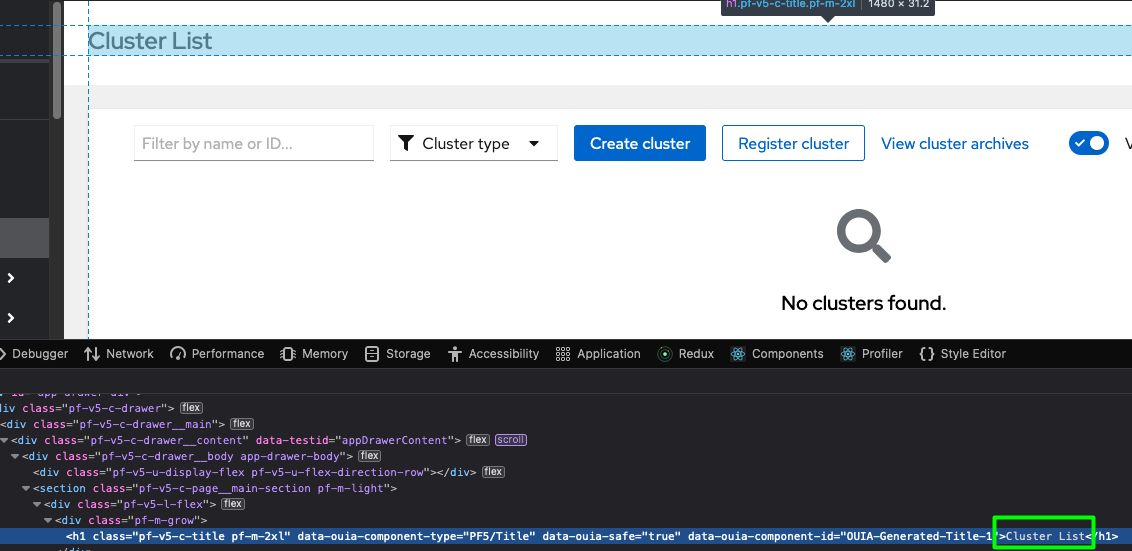Click the Network tab arrows icon
The width and height of the screenshot is (1132, 551).
92,354
